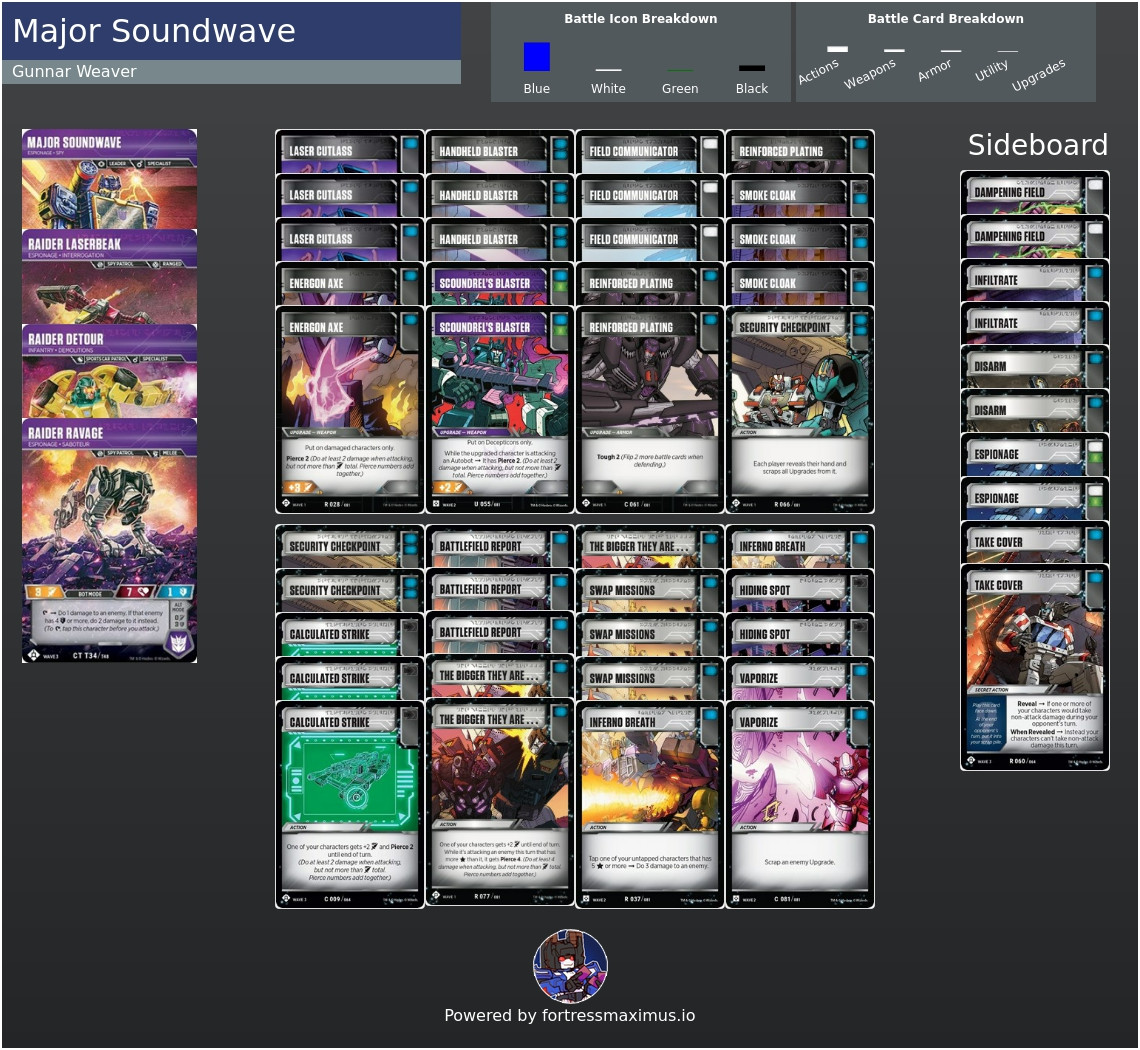This screenshot has height=1050, width=1140.
Task: Click the blue icon on Take Cover full card
Action: click(1095, 577)
